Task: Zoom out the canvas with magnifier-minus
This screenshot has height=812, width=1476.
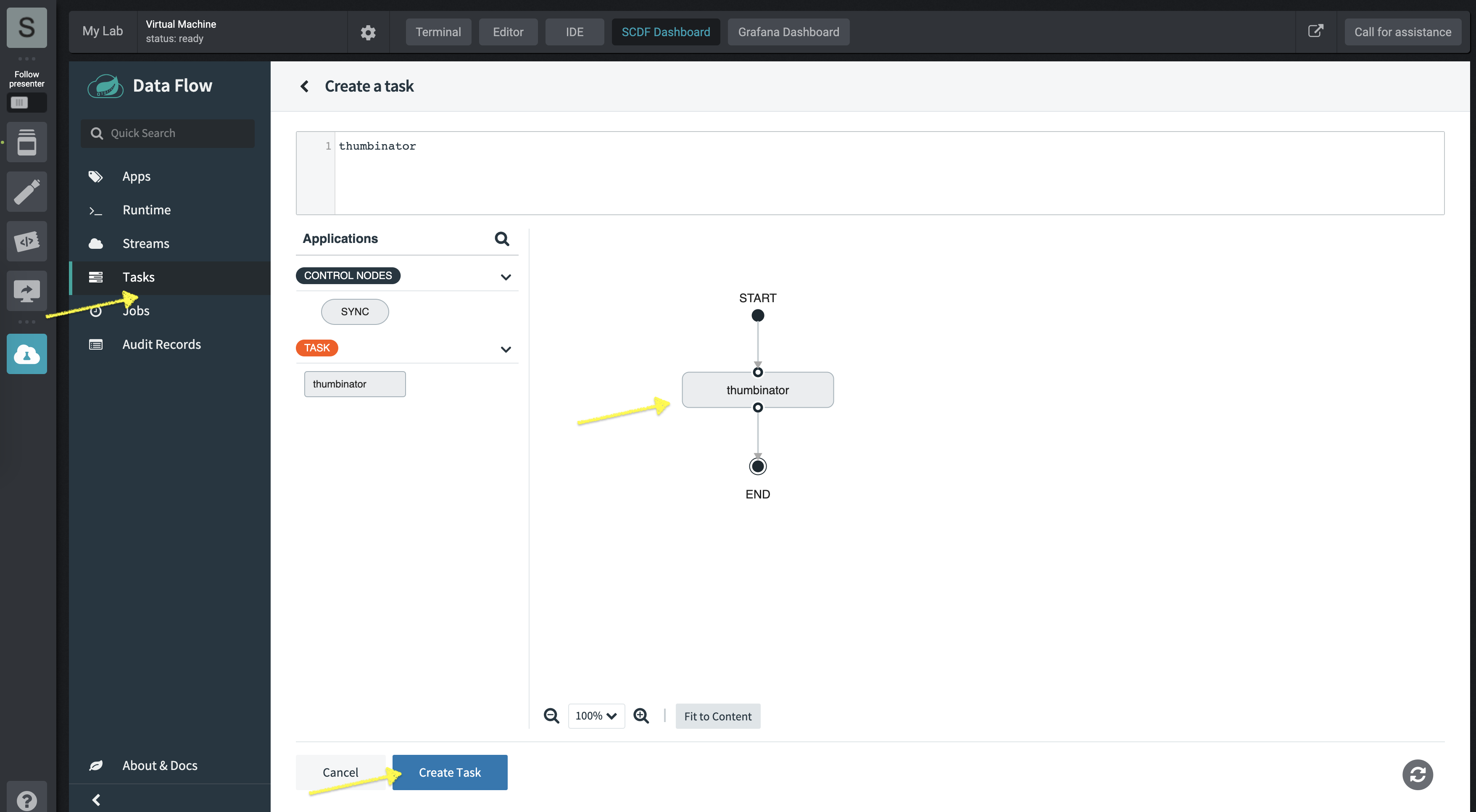Action: coord(551,716)
